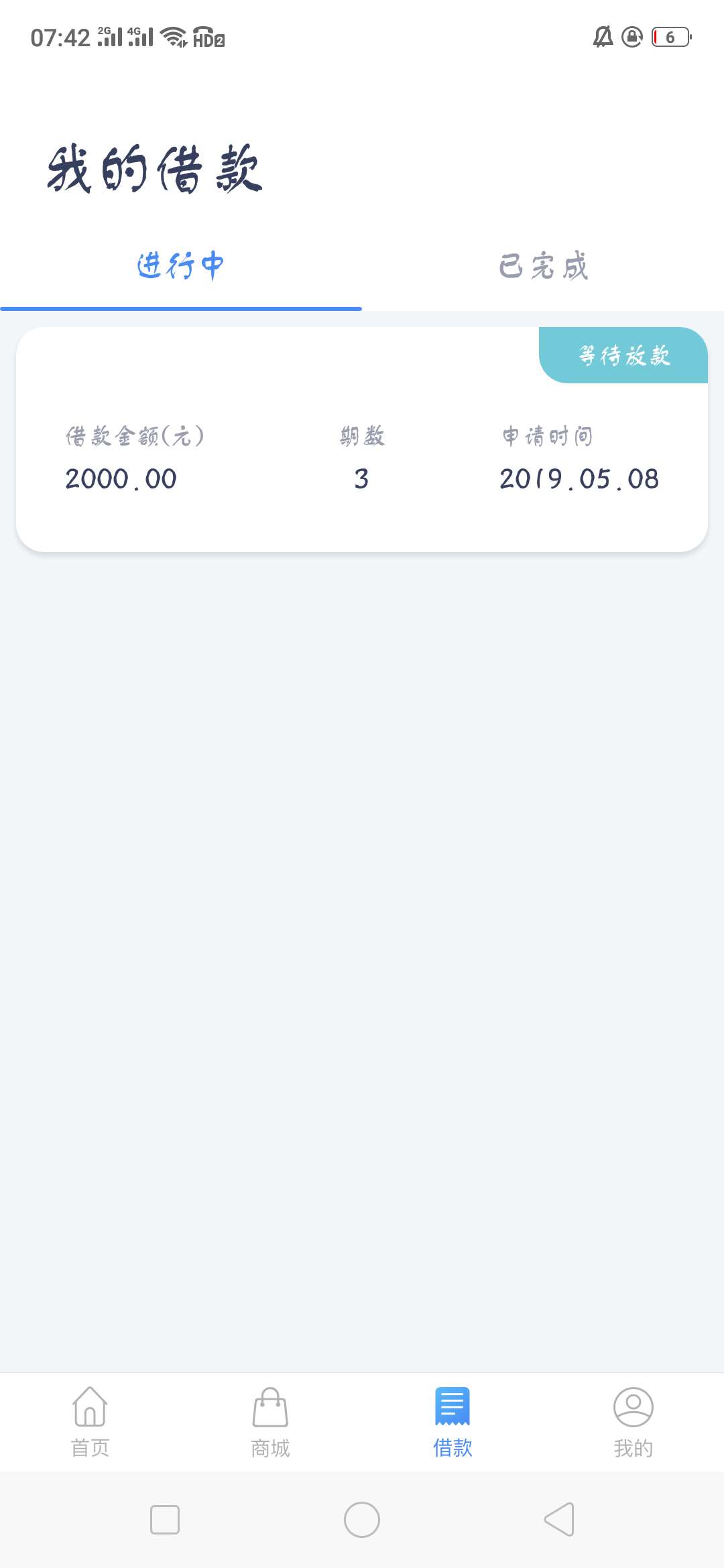Tap the 借款 label in bottom navigation
The width and height of the screenshot is (724, 1568).
click(452, 1448)
